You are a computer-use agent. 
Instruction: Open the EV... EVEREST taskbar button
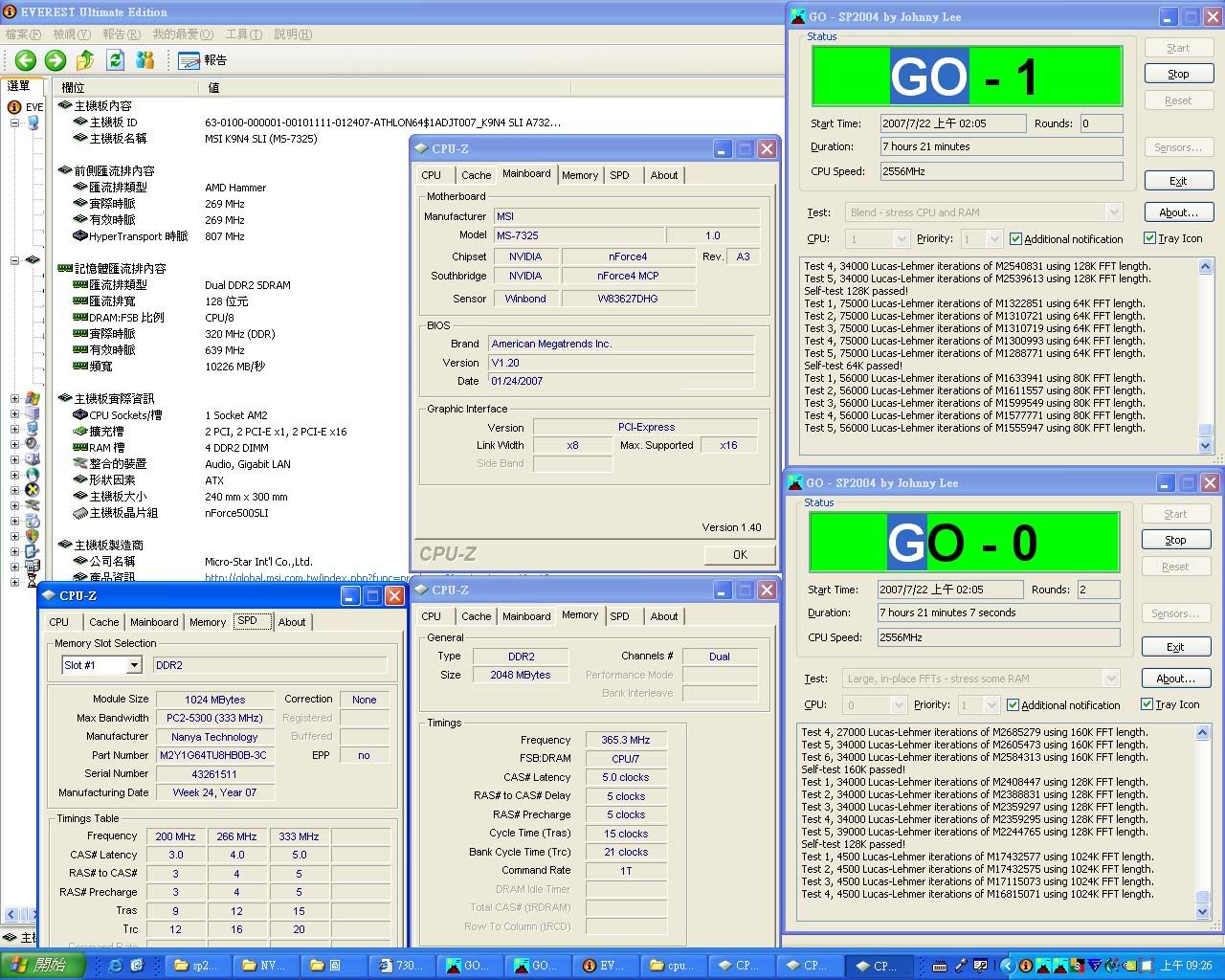point(604,966)
